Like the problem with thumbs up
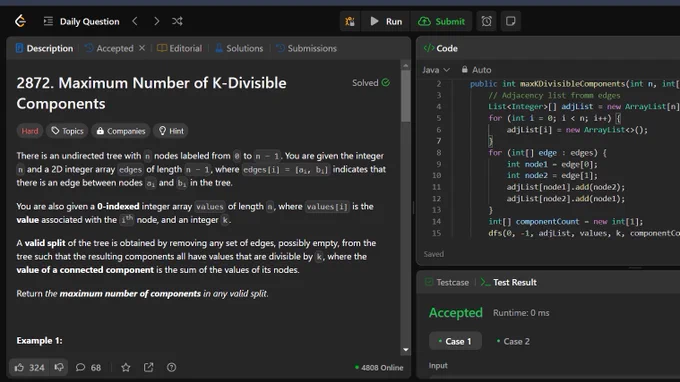680x382 pixels. coord(29,368)
